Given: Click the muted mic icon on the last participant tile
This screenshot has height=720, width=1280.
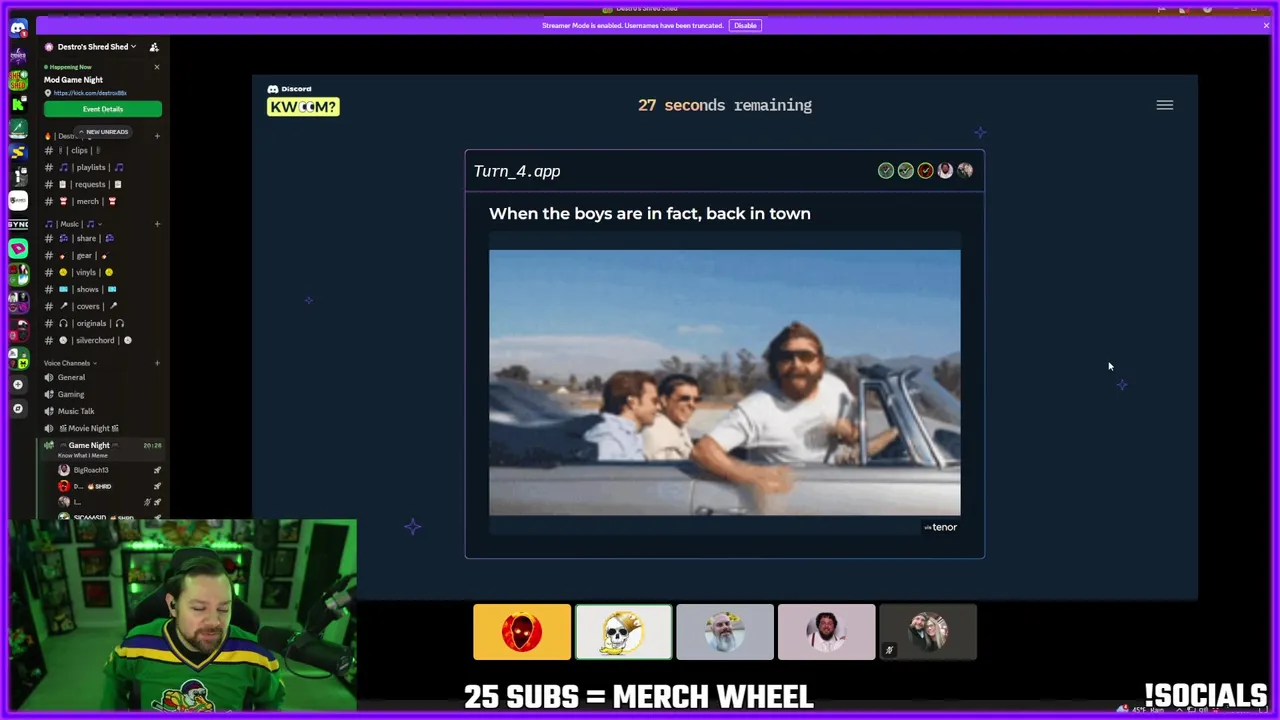Looking at the screenshot, I should (888, 650).
